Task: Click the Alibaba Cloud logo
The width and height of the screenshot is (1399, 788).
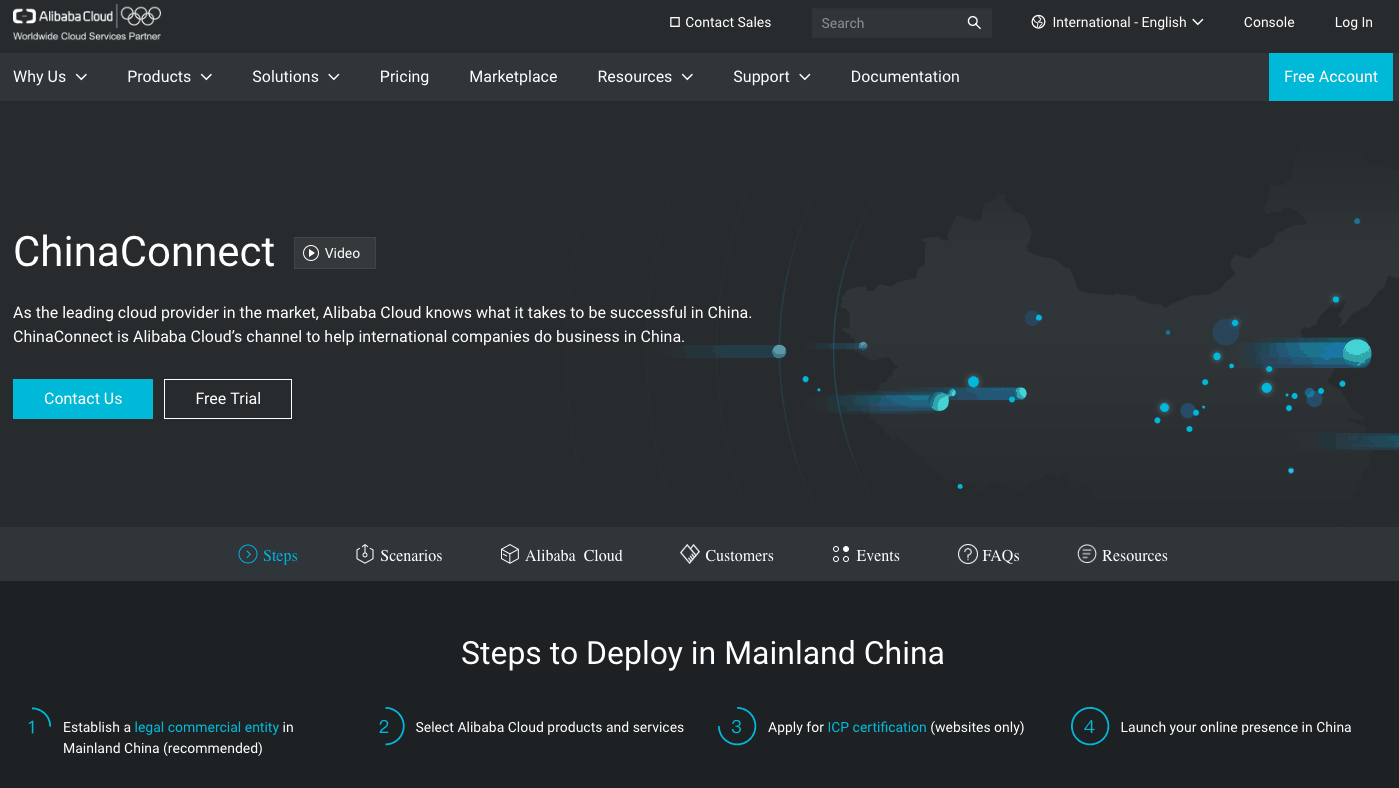Action: point(63,16)
